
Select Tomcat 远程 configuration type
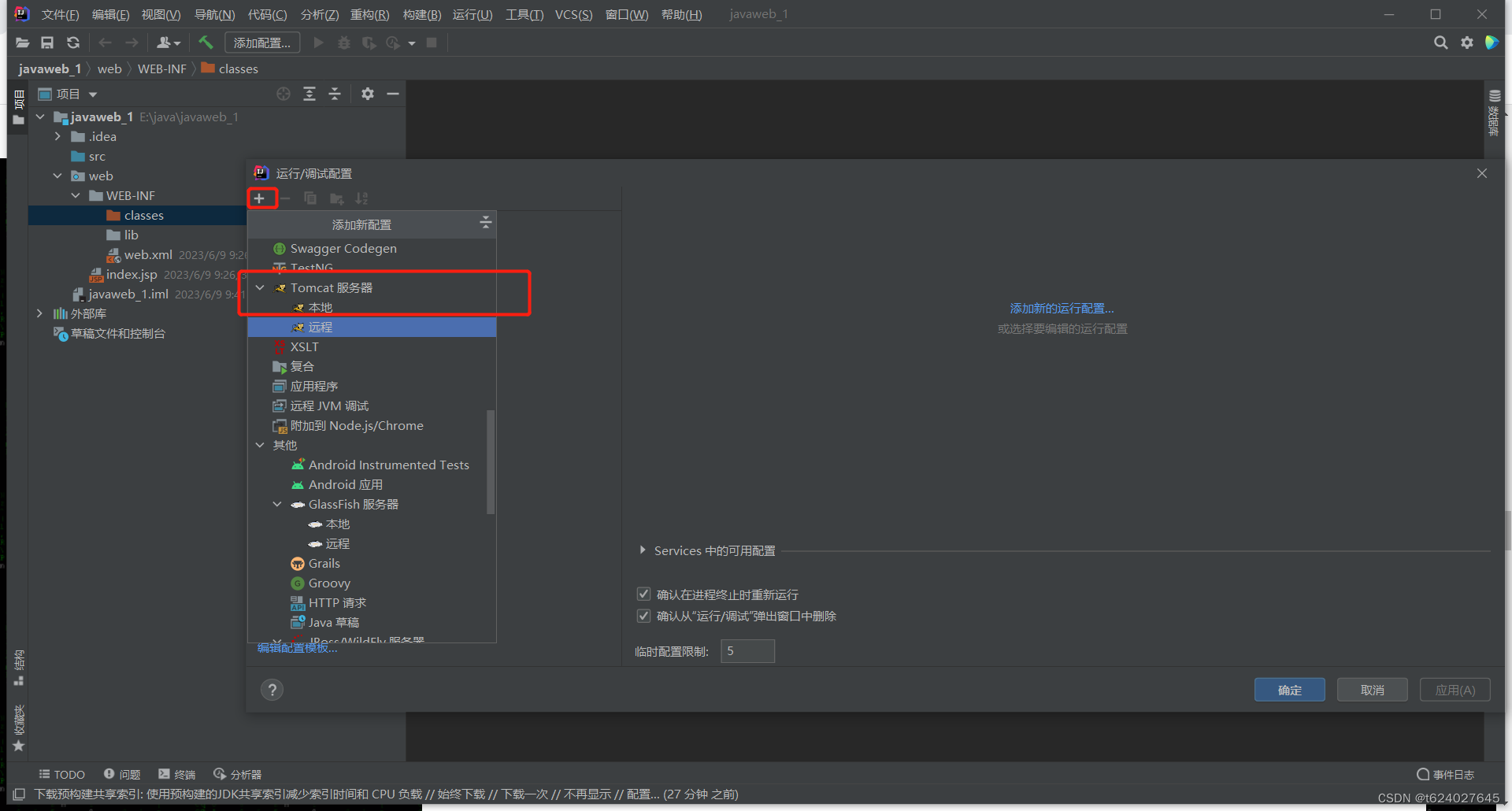pos(372,327)
